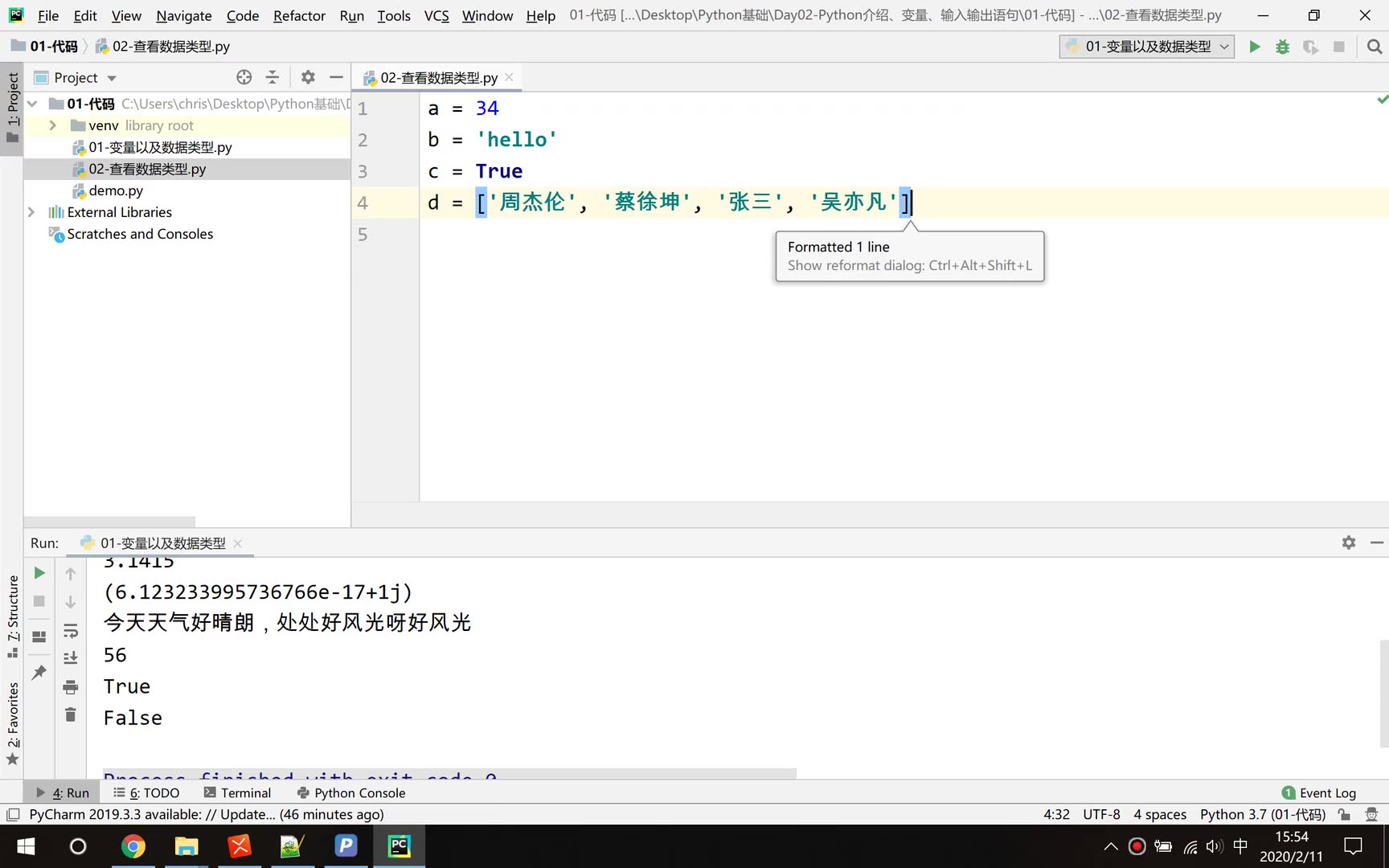Expand External Libraries node

pos(31,212)
